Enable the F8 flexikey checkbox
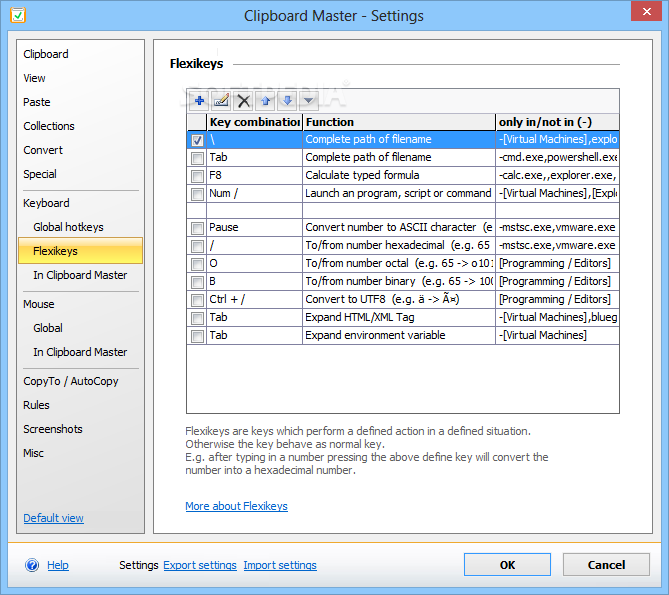669x595 pixels. click(x=197, y=176)
